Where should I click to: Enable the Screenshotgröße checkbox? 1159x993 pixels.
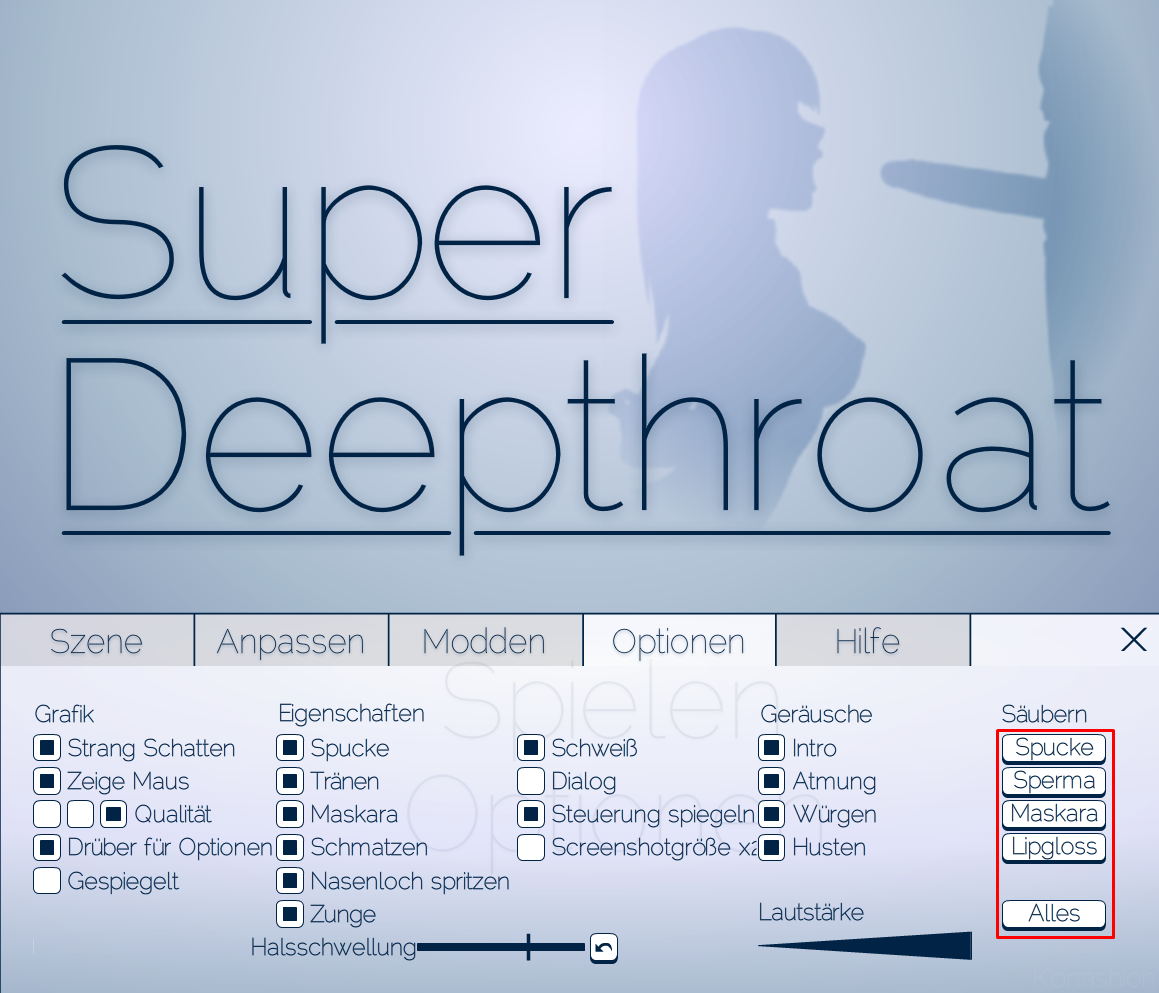pyautogui.click(x=531, y=847)
